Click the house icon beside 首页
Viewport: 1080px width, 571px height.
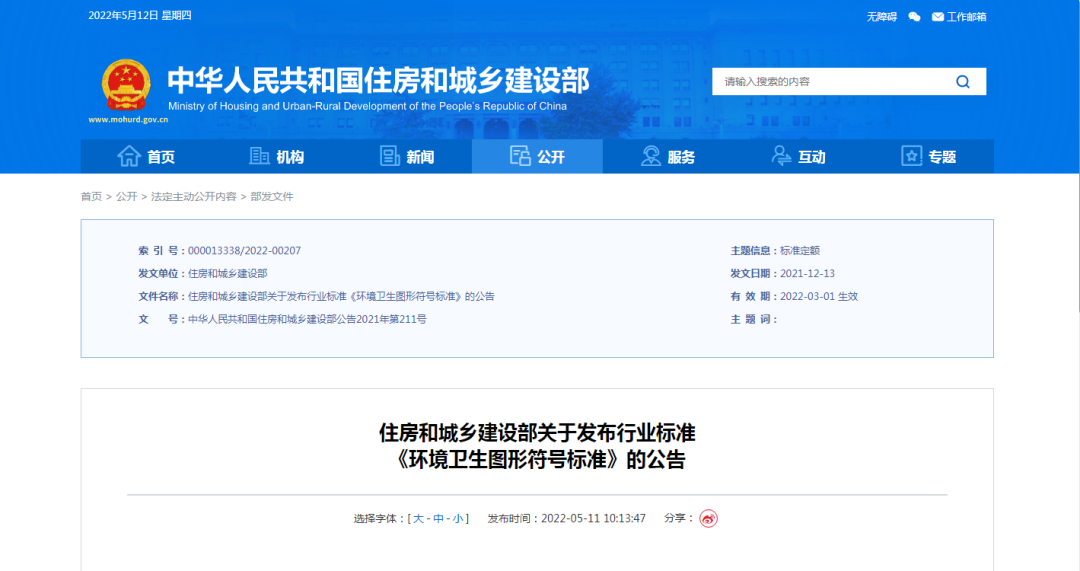click(129, 156)
